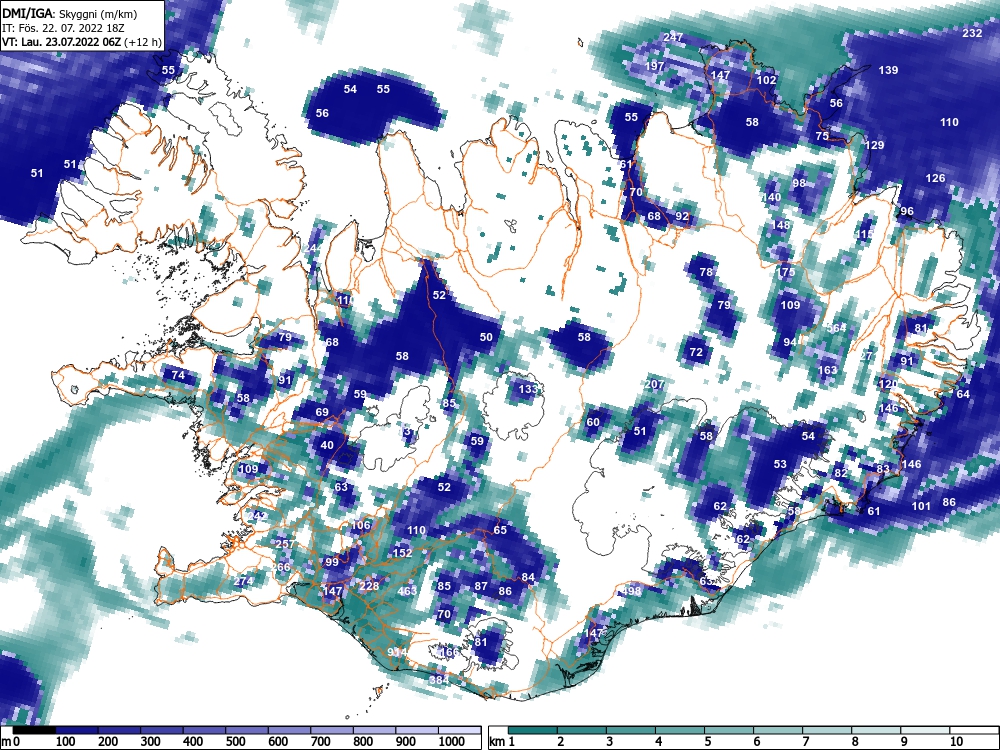
Task: Click the visibility value 175 on the map
Action: (785, 272)
